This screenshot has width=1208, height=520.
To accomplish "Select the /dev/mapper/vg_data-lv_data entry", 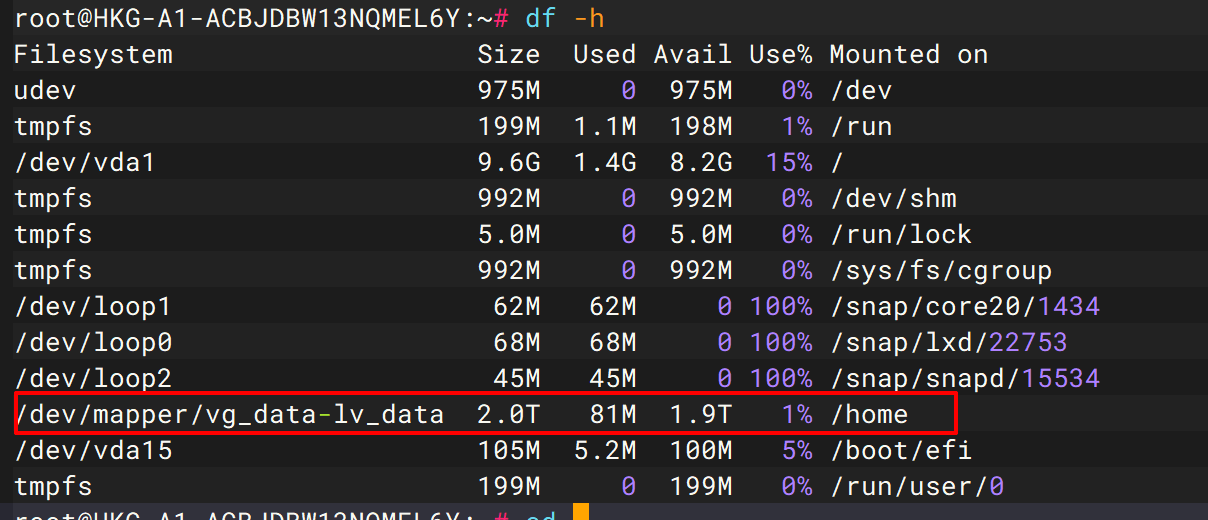I will coord(229,414).
